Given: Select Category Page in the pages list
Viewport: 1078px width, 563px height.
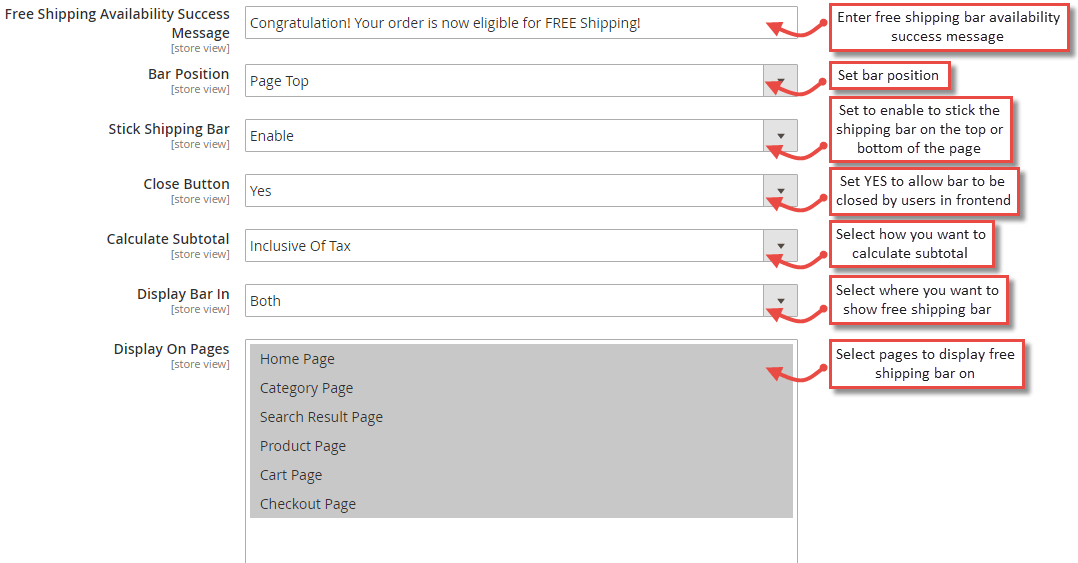Looking at the screenshot, I should click(x=306, y=388).
